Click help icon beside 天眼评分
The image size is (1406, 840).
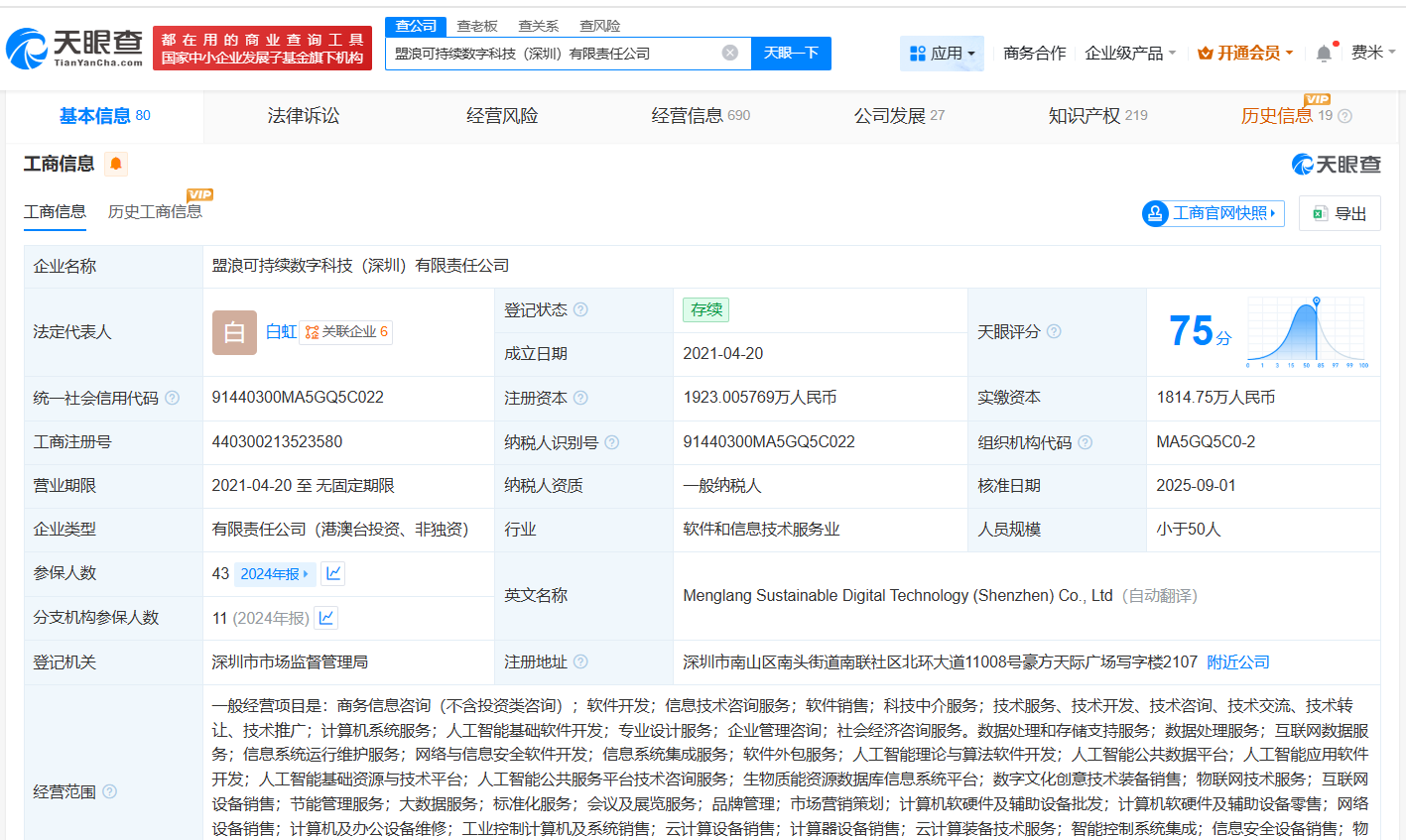click(x=1054, y=331)
